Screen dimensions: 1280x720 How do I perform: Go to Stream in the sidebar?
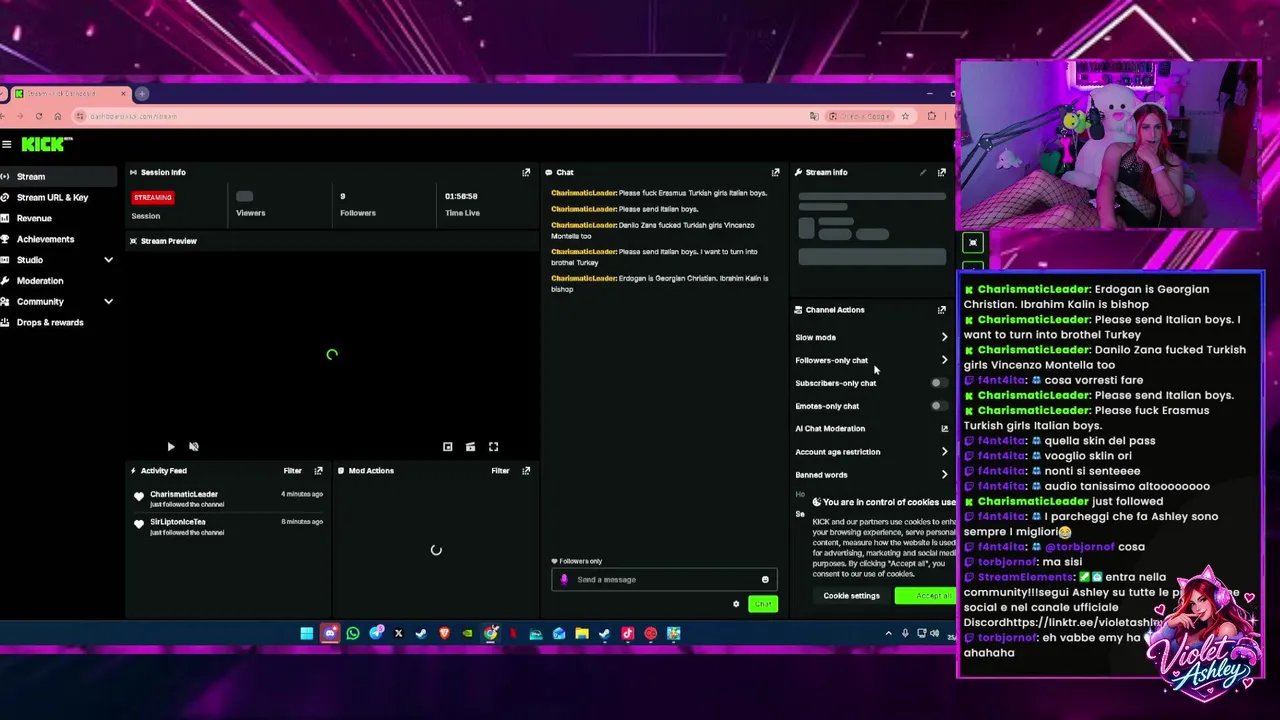58,177
